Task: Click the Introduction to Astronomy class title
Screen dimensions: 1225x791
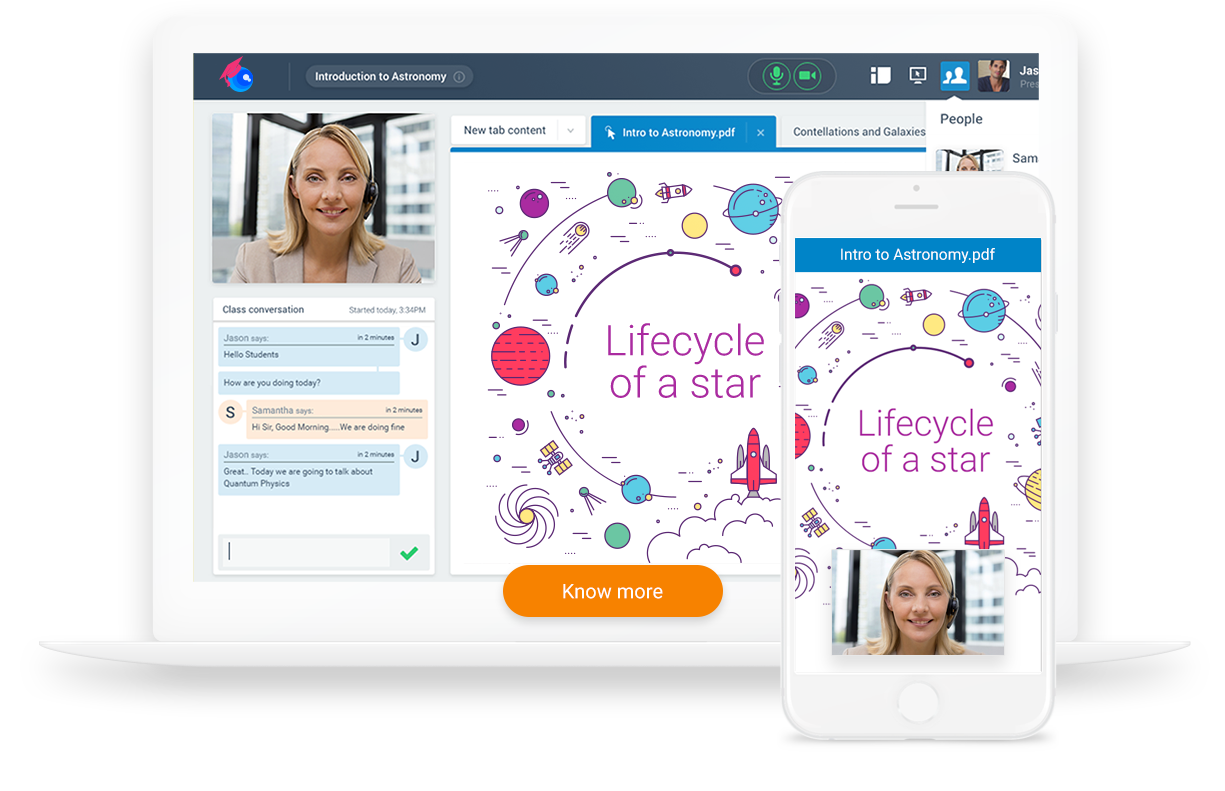Action: click(380, 77)
